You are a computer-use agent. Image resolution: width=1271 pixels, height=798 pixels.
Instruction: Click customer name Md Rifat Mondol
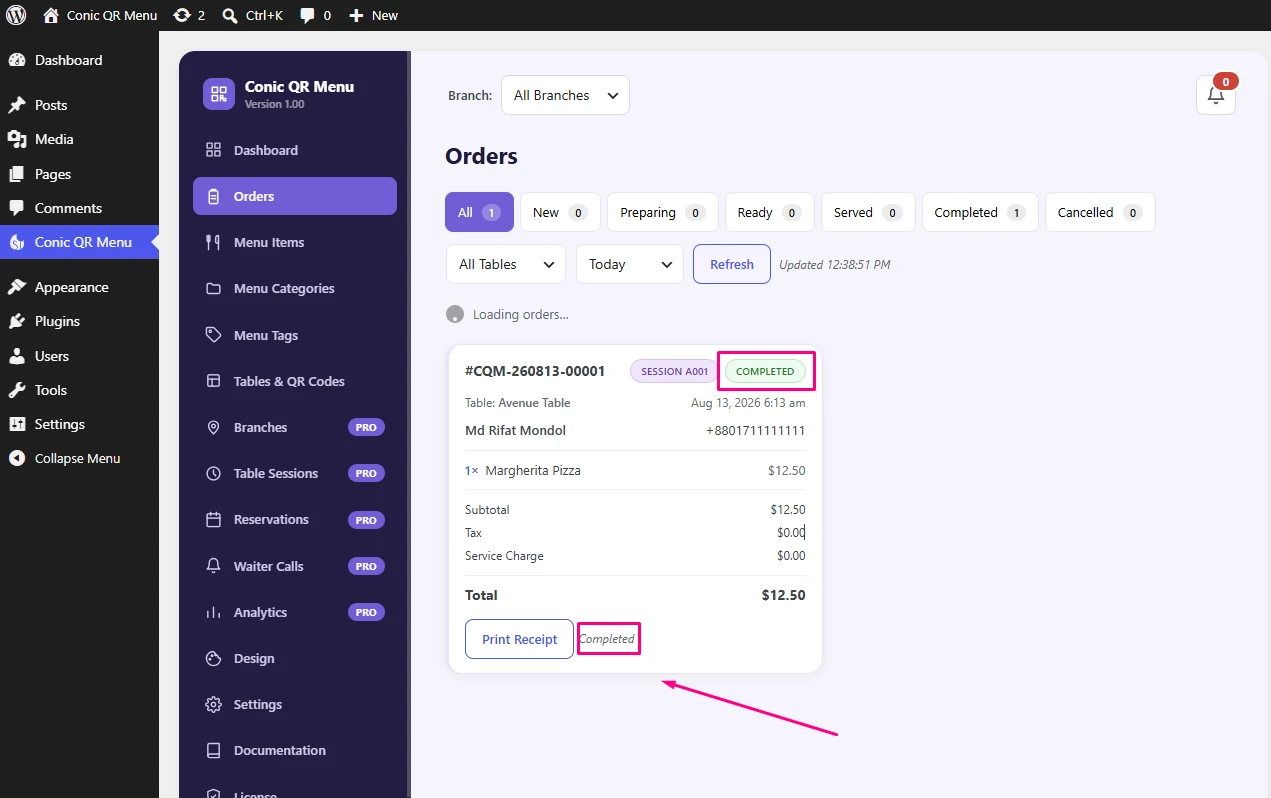click(x=515, y=431)
